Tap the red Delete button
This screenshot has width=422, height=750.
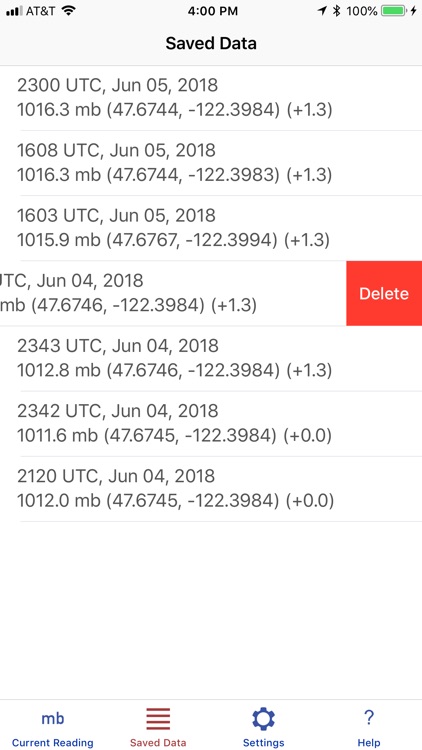point(384,294)
